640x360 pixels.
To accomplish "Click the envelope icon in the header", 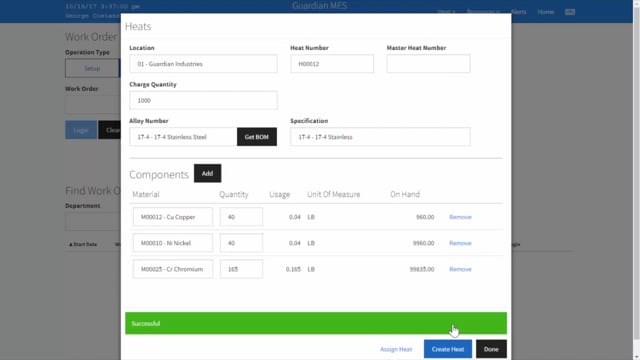I will [570, 12].
